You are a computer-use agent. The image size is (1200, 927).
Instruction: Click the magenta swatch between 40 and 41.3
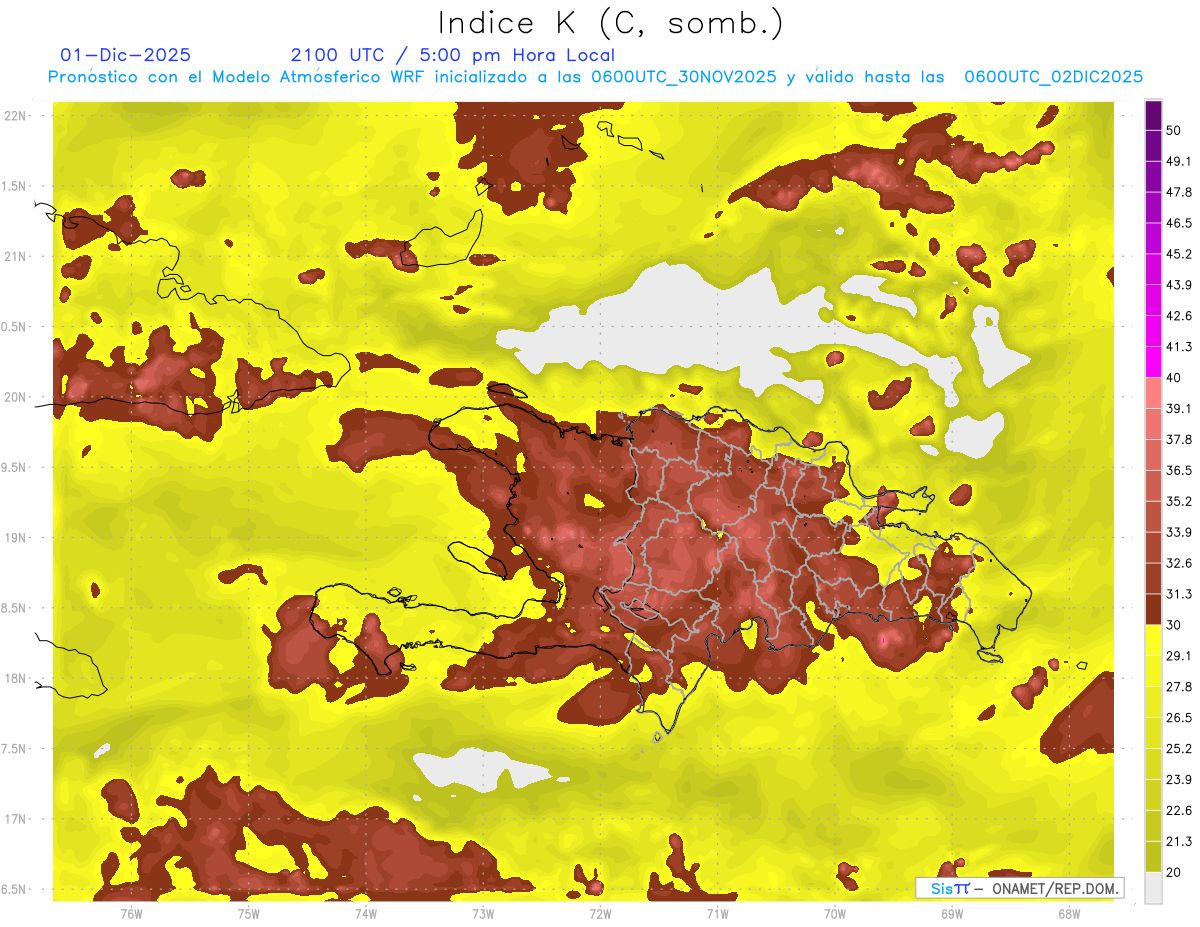[1154, 362]
